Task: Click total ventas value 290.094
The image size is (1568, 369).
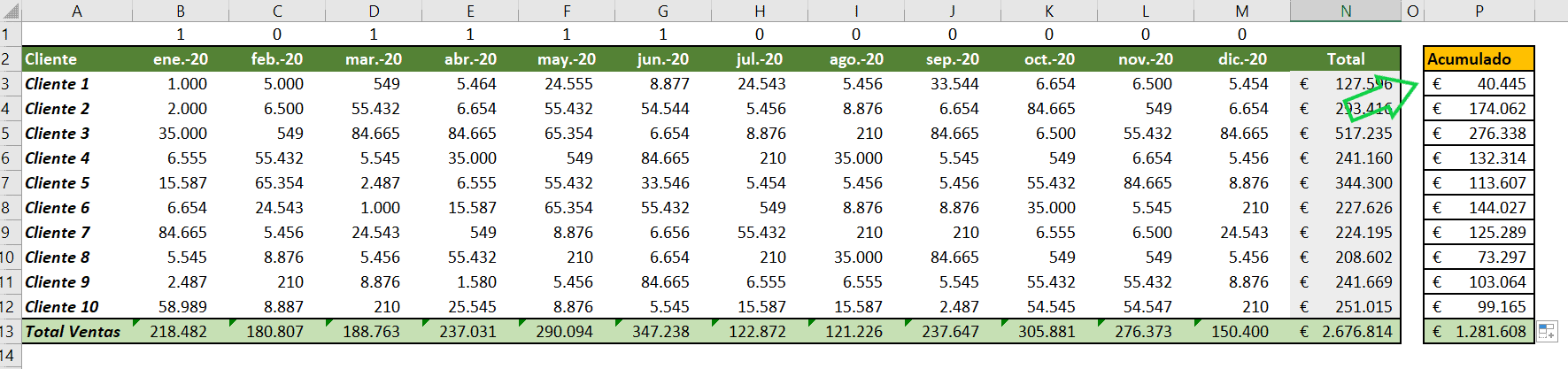Action: pos(567,332)
